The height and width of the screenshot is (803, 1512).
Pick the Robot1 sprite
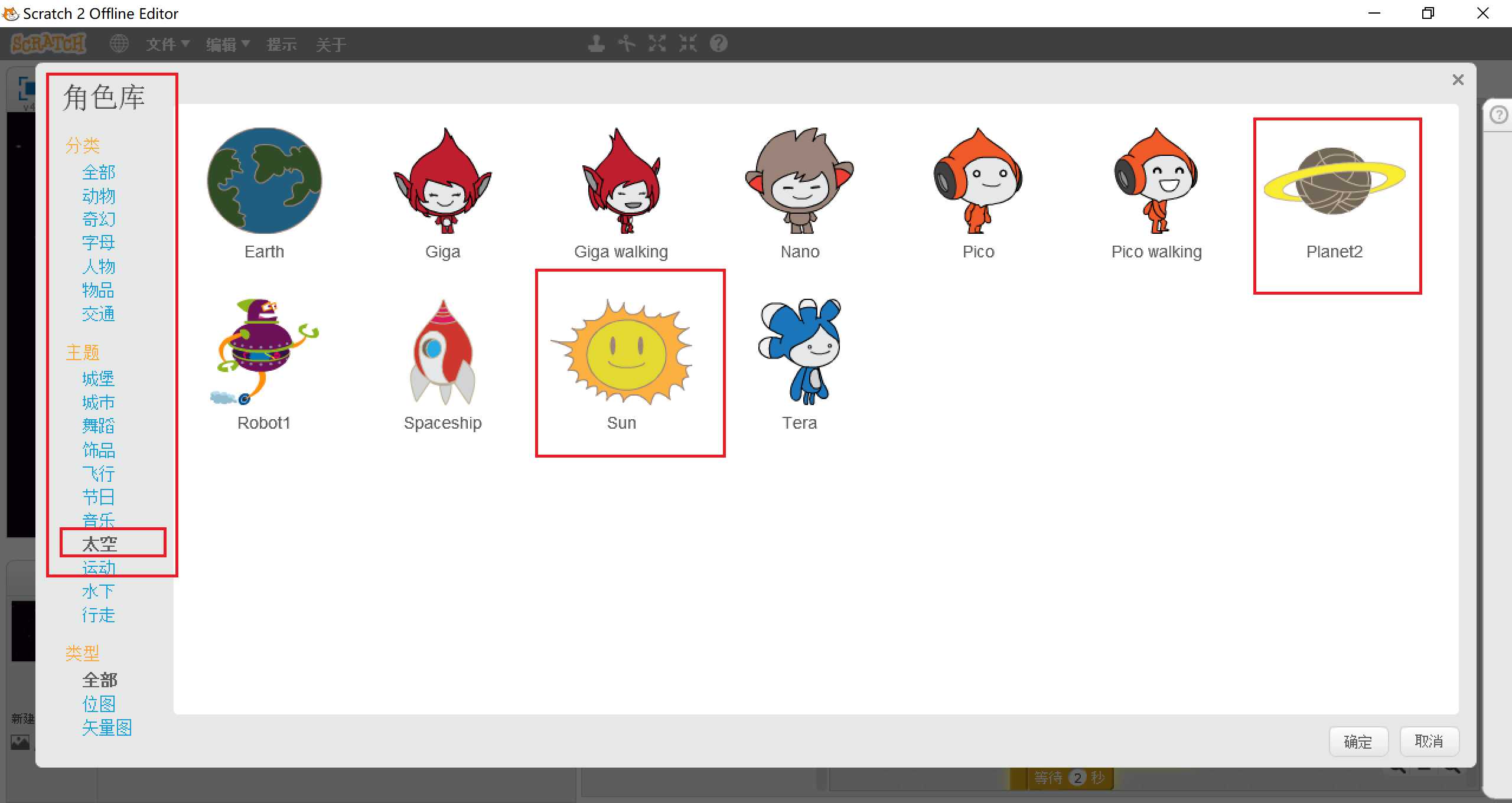point(264,353)
